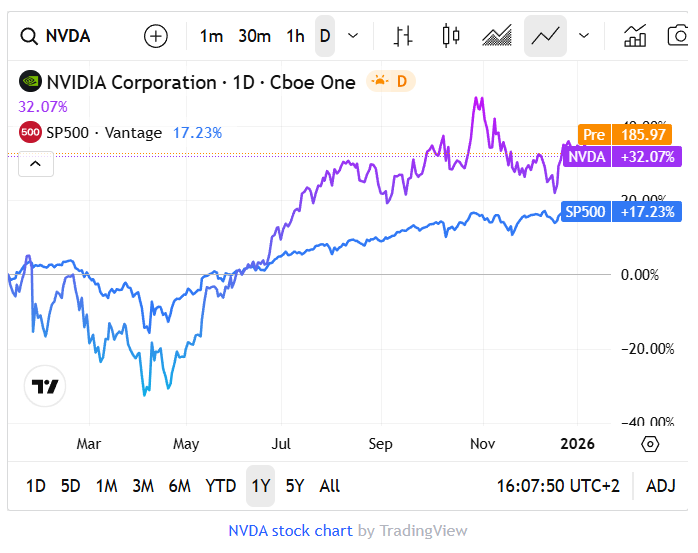Open the NVDA stock chart link
This screenshot has height=553, width=698.
click(x=290, y=531)
